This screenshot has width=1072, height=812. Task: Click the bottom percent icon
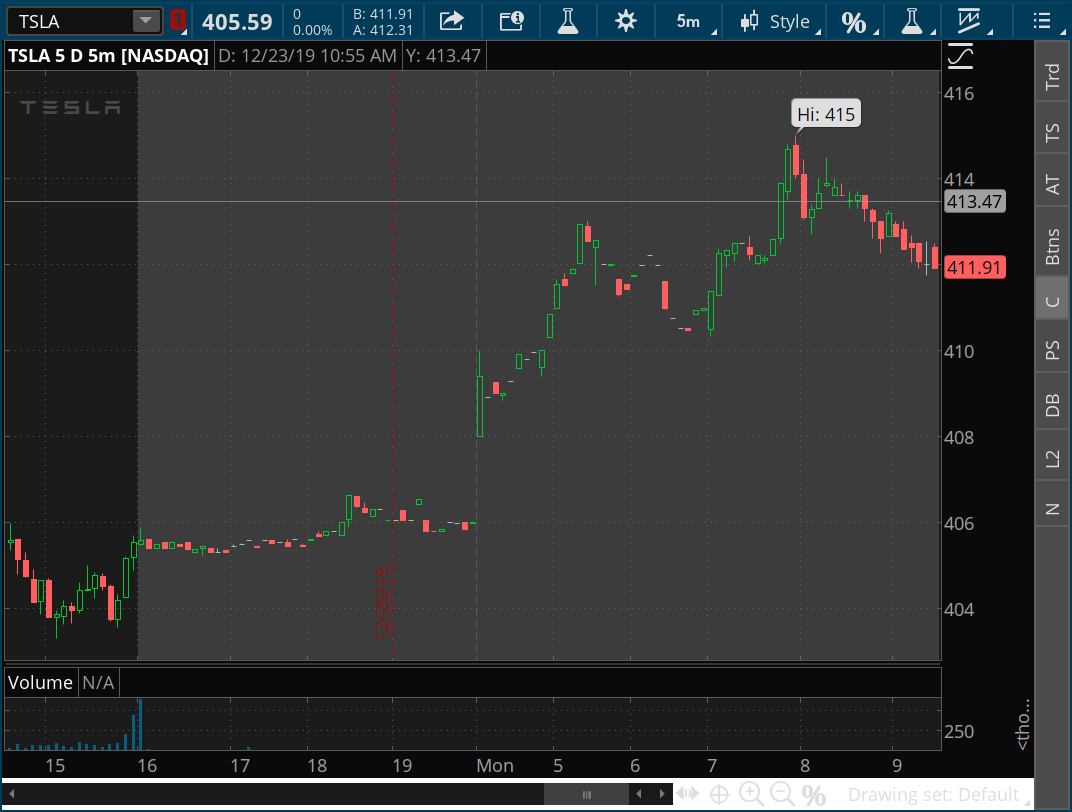[814, 795]
